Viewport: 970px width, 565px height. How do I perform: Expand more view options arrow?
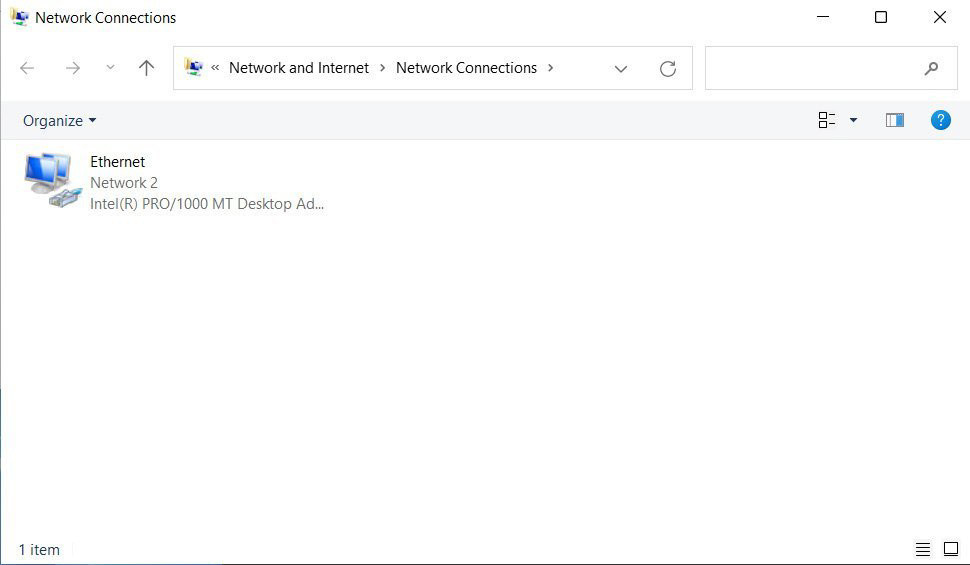(x=853, y=120)
